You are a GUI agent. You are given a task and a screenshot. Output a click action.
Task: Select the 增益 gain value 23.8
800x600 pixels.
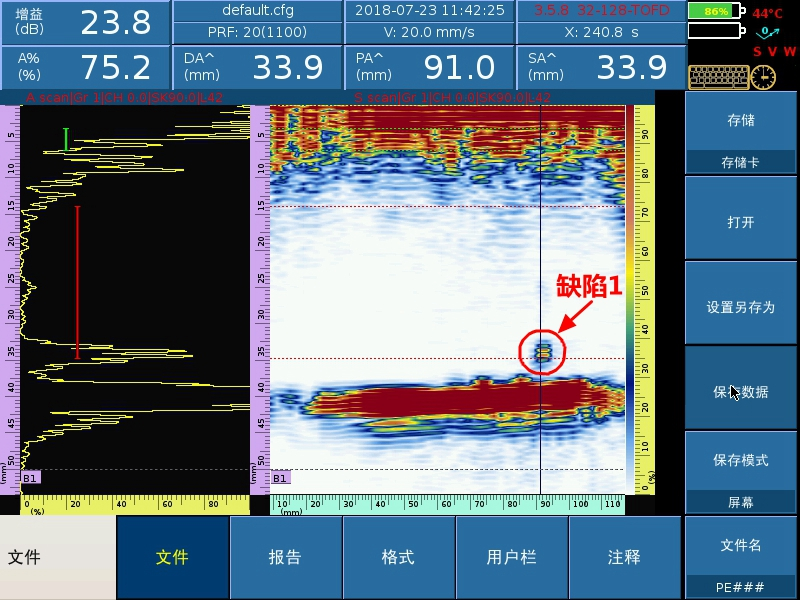(115, 22)
